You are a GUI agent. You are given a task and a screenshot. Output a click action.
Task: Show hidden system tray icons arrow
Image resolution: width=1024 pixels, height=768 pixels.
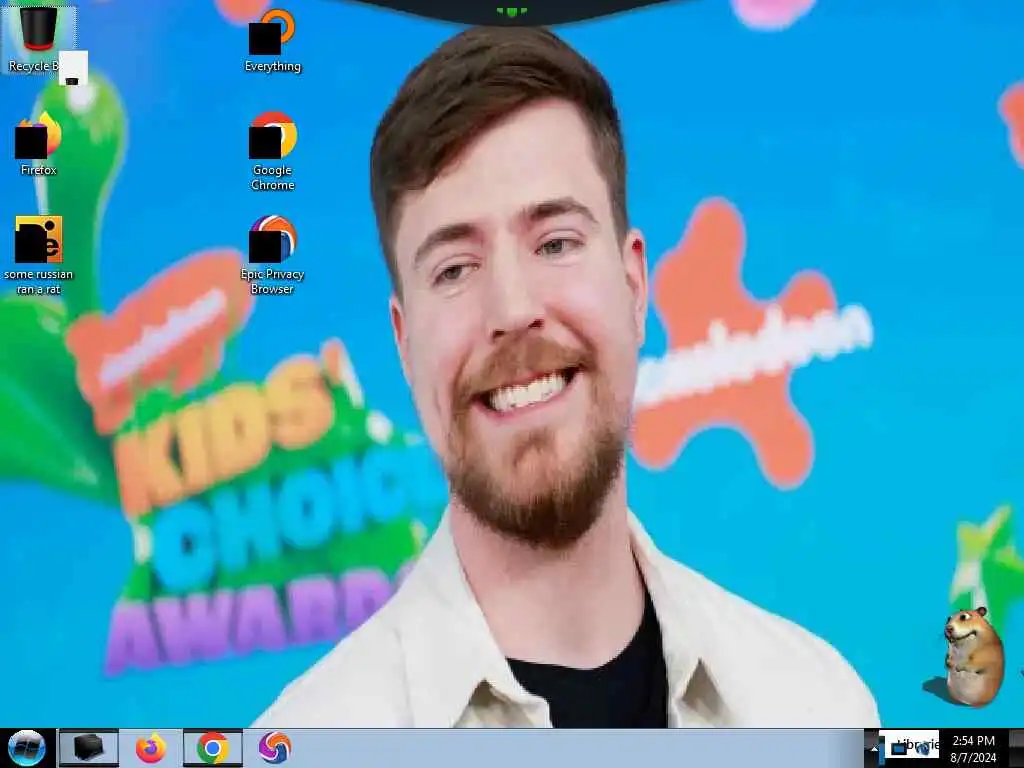pos(873,748)
